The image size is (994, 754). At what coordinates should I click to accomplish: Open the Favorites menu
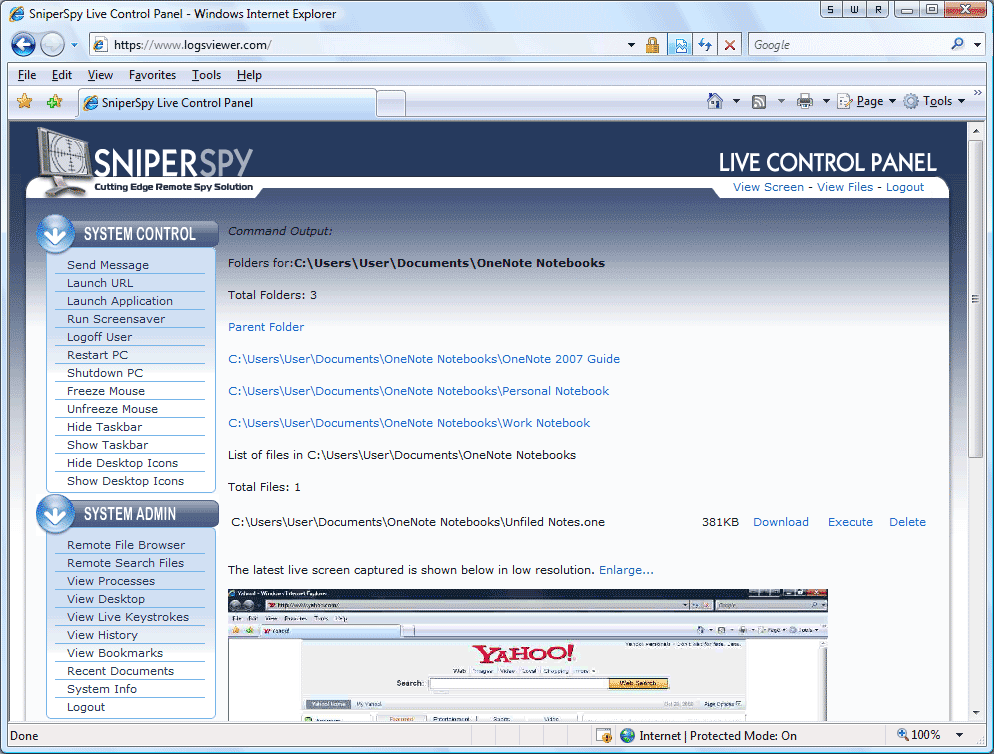(152, 75)
